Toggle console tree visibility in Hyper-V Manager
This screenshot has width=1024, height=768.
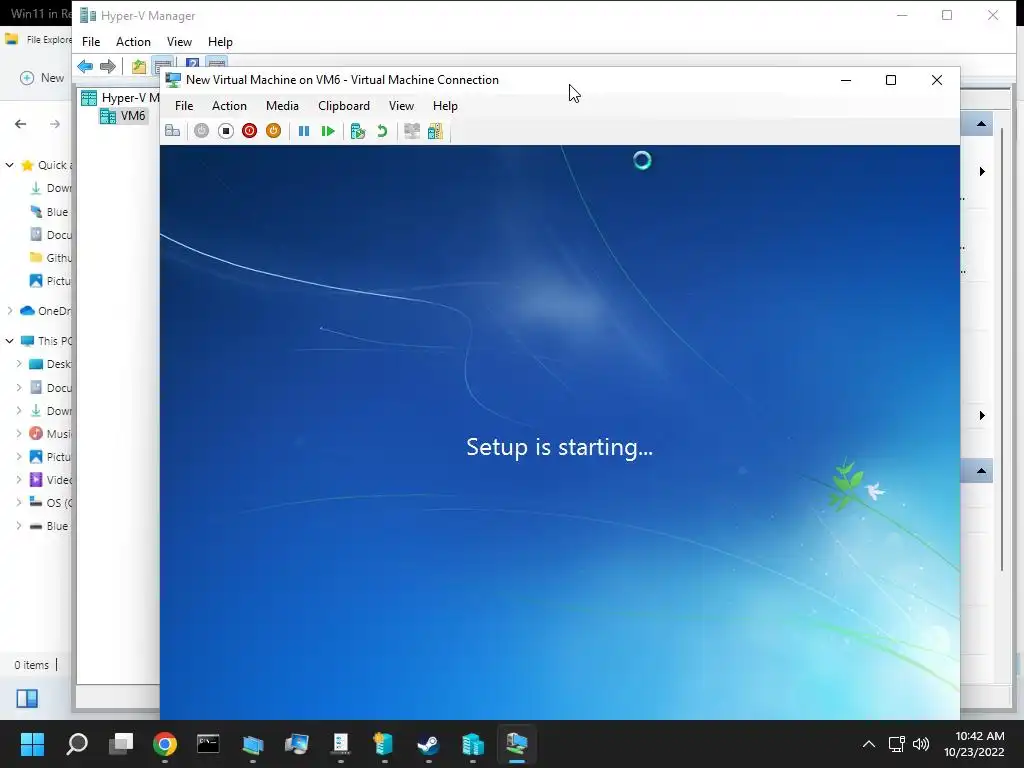coord(163,65)
